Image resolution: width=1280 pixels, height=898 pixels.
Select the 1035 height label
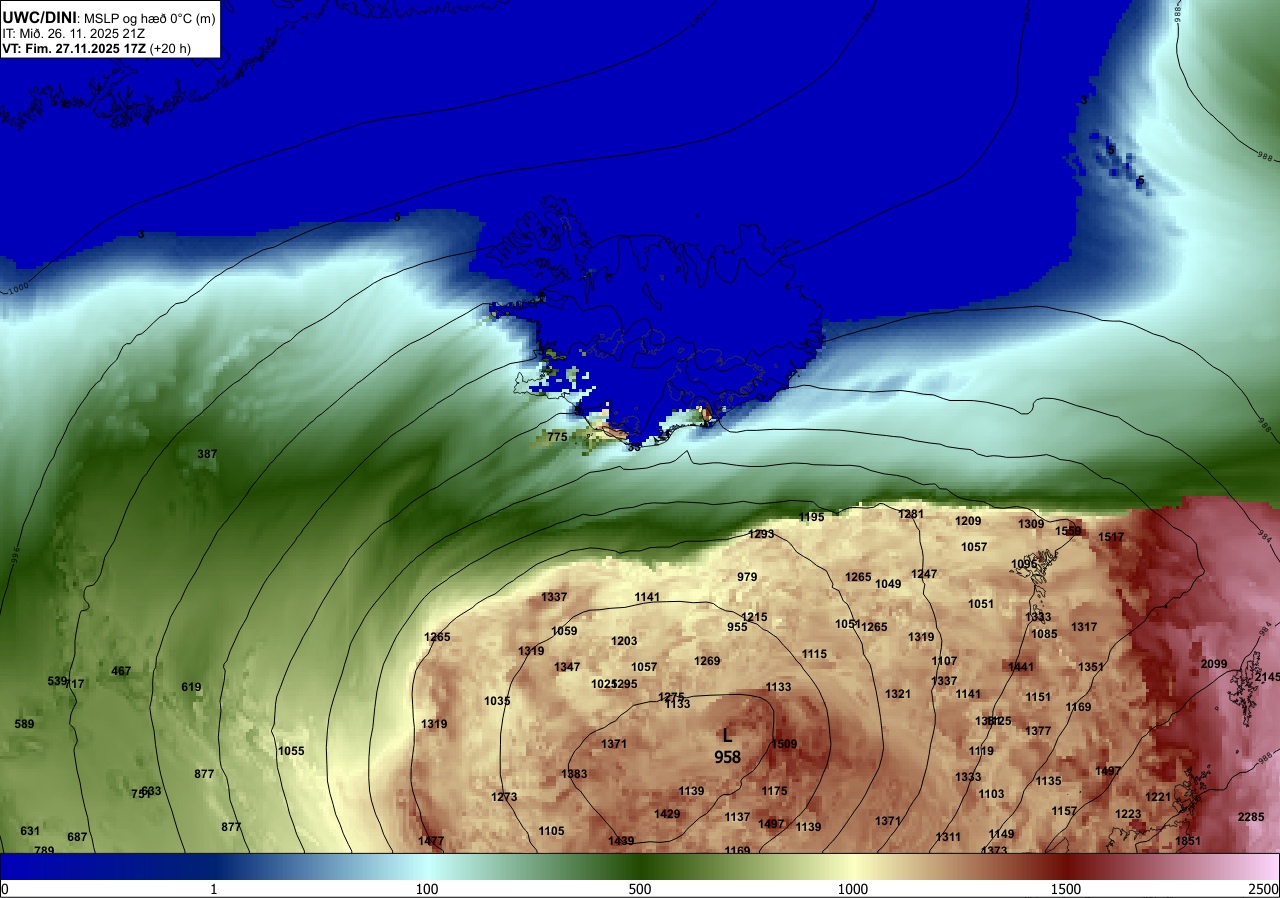pos(497,701)
